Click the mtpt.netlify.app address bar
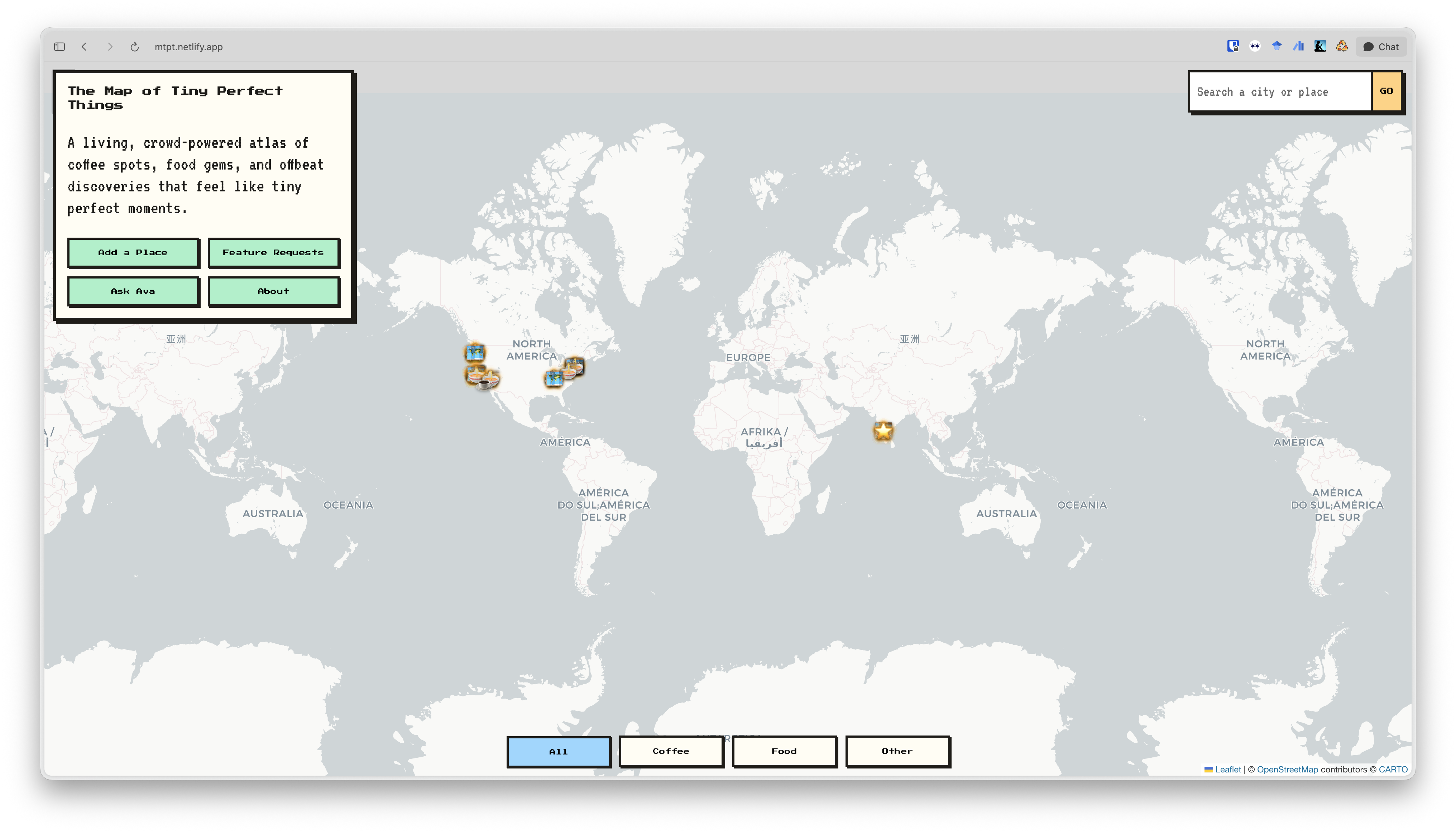This screenshot has height=833, width=1456. 188,47
